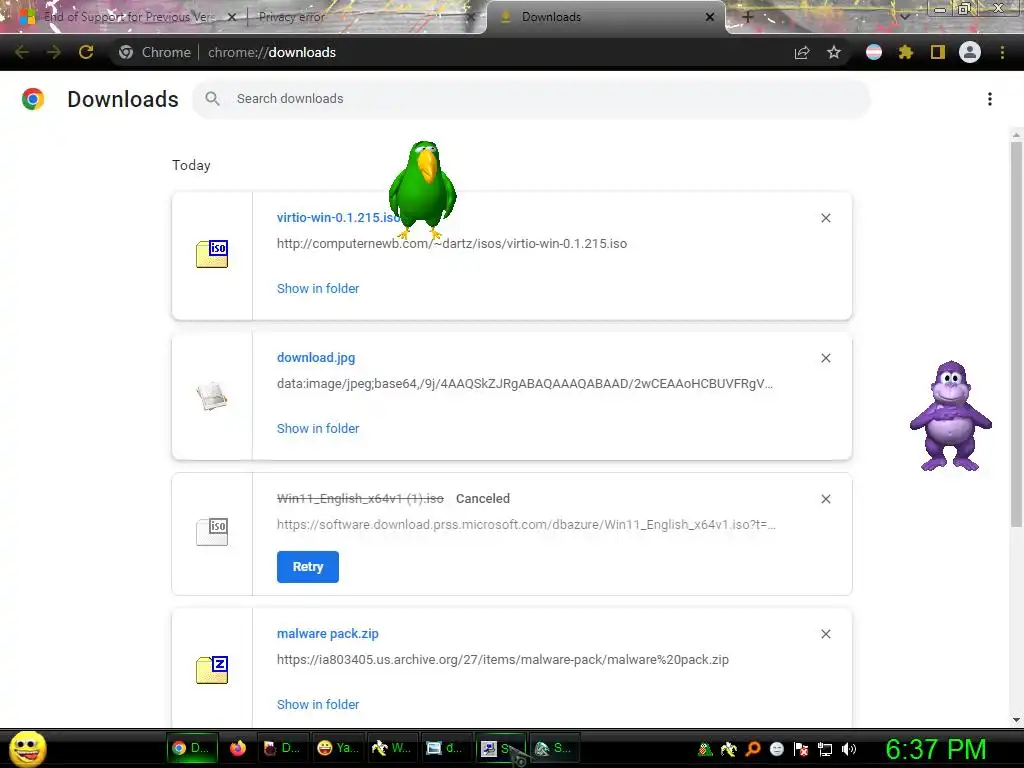Open the 'd...' picture taskbar item
This screenshot has width=1024, height=768.
(x=445, y=748)
